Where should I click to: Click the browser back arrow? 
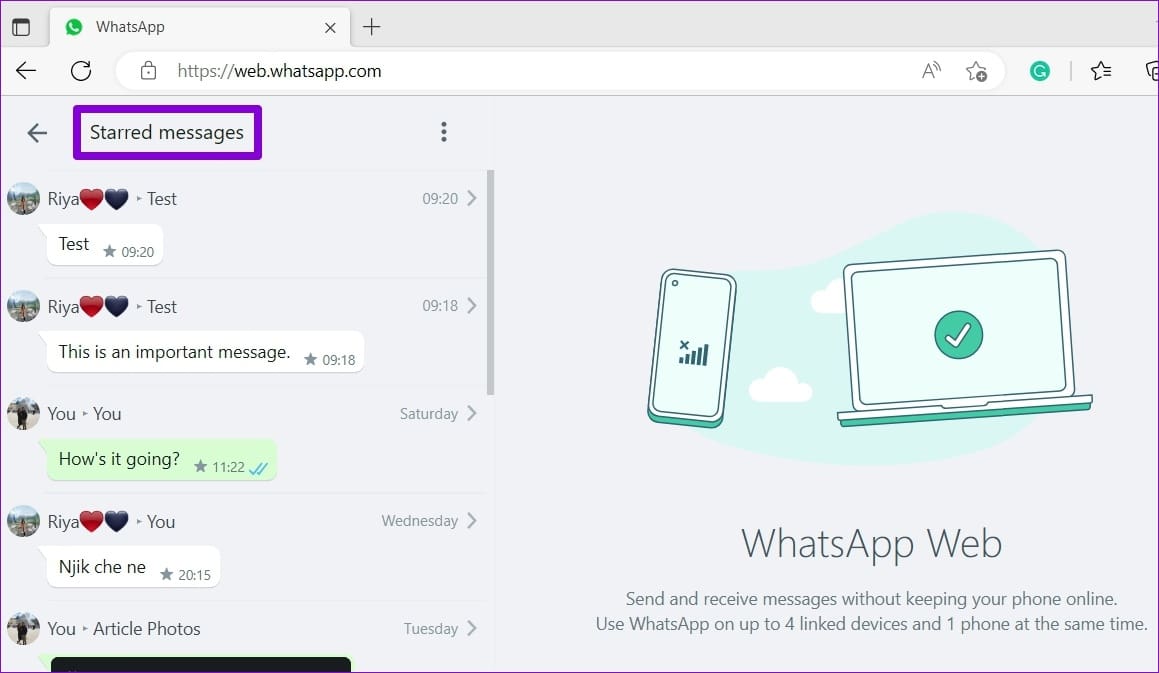point(26,71)
